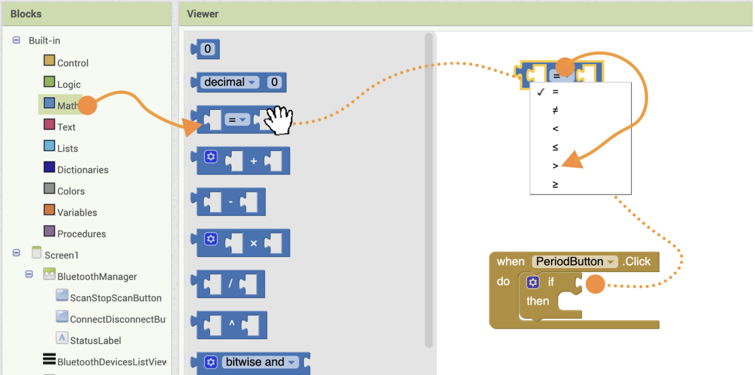Pick the exponent (^) block
Screen dimensions: 755x375
229,325
